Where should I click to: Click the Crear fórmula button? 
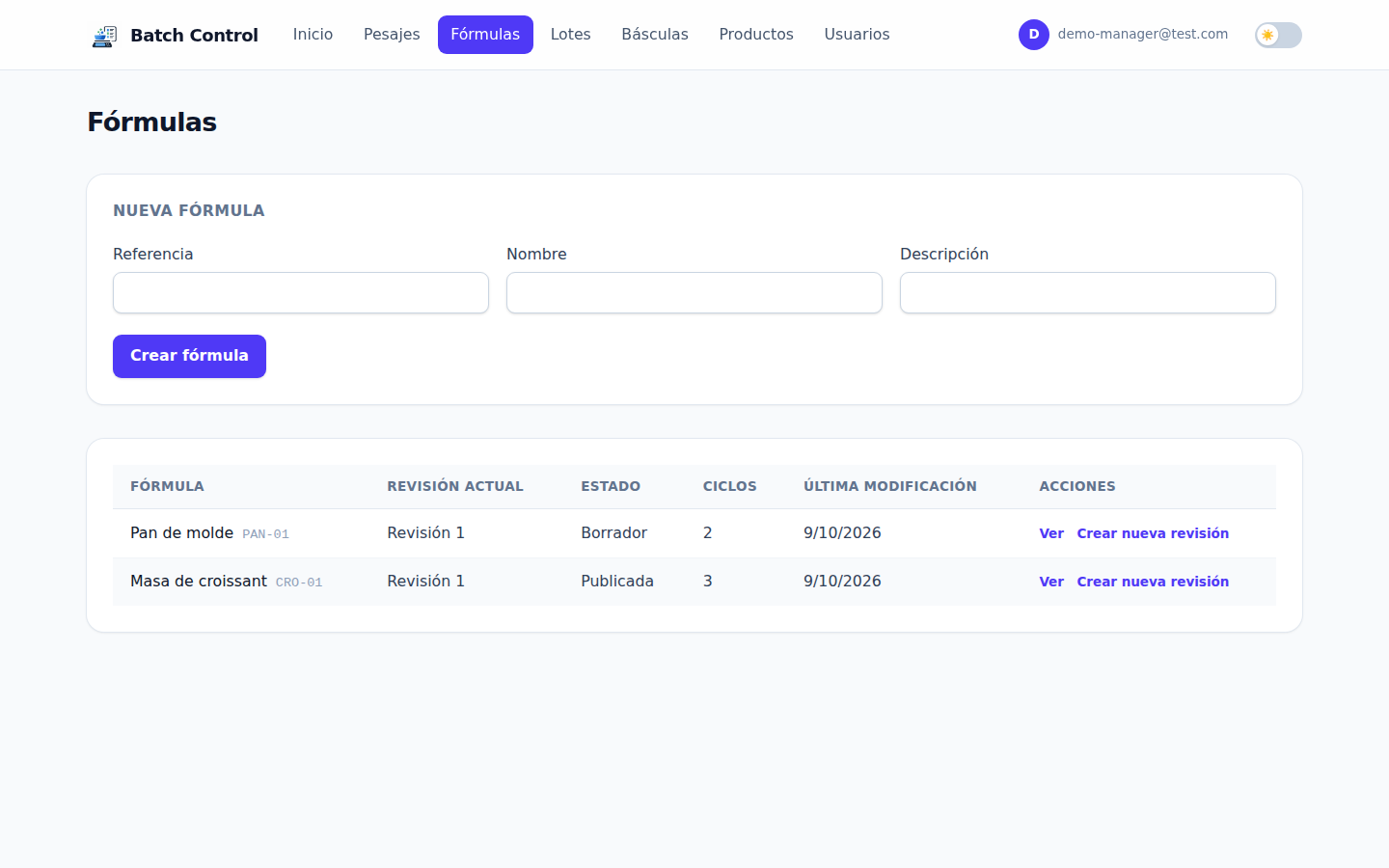[x=189, y=356]
